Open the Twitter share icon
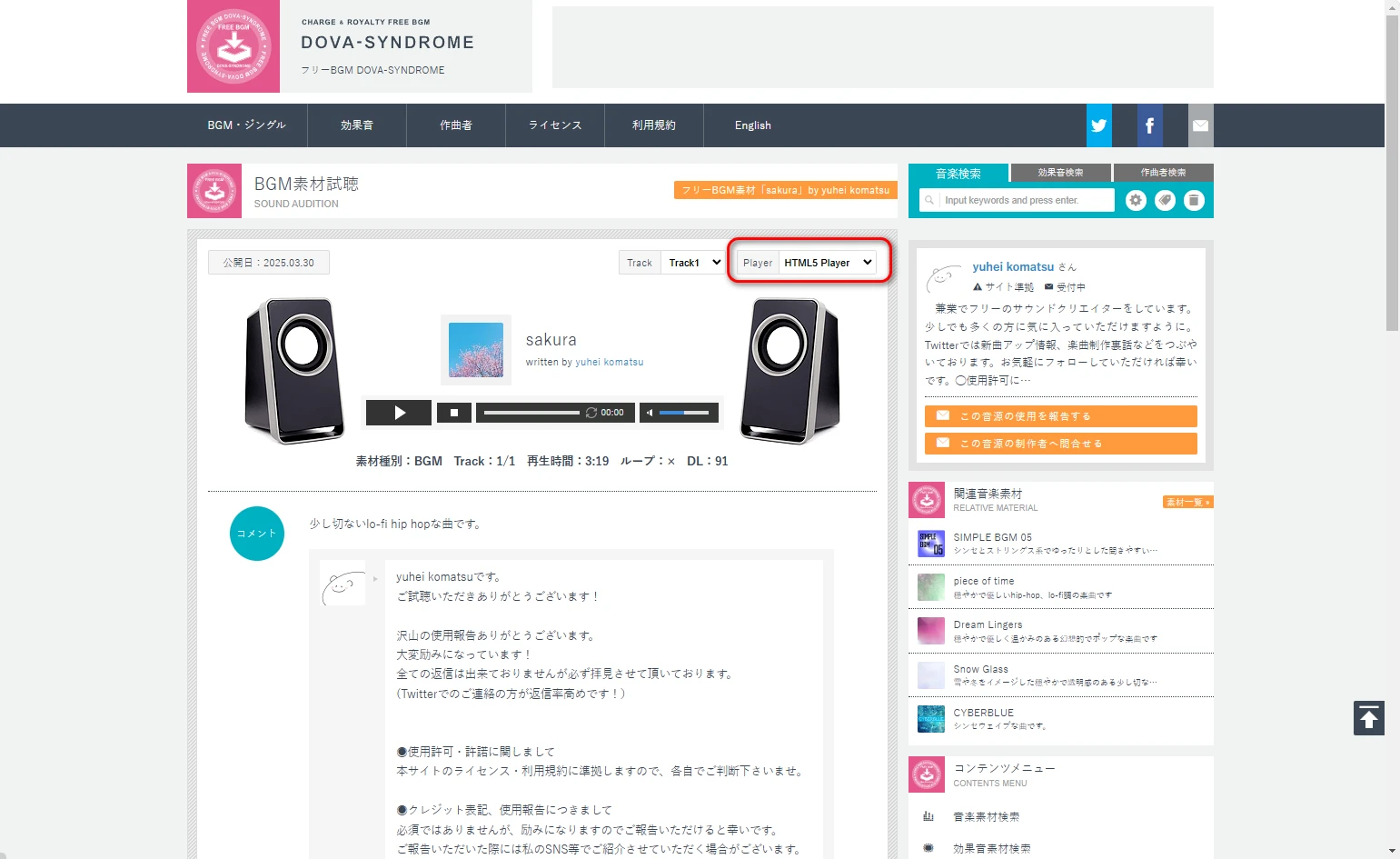Image resolution: width=1400 pixels, height=859 pixels. click(1098, 125)
